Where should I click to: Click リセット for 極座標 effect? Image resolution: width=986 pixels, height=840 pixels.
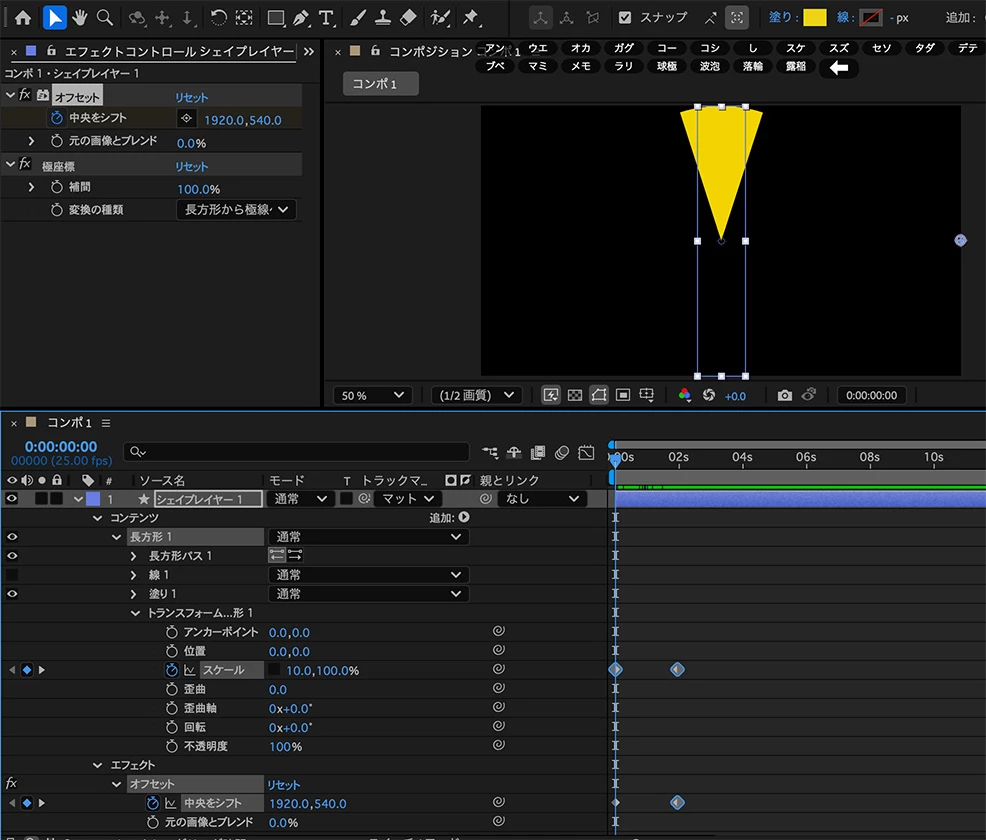191,167
